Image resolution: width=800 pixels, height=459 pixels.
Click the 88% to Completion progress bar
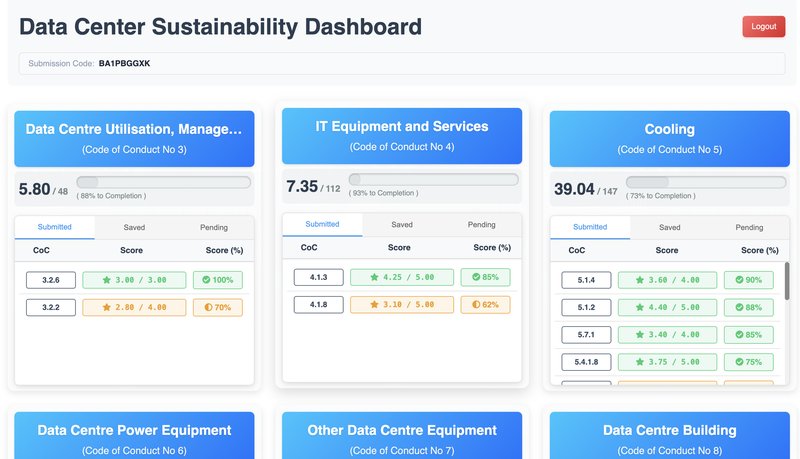164,183
